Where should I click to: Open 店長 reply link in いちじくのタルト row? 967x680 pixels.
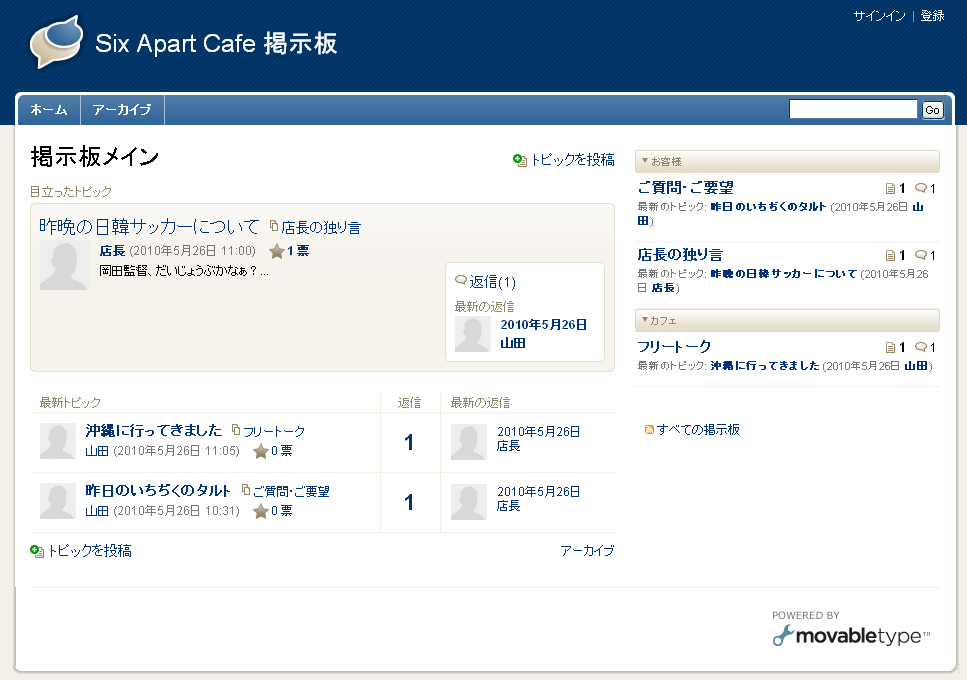point(509,506)
